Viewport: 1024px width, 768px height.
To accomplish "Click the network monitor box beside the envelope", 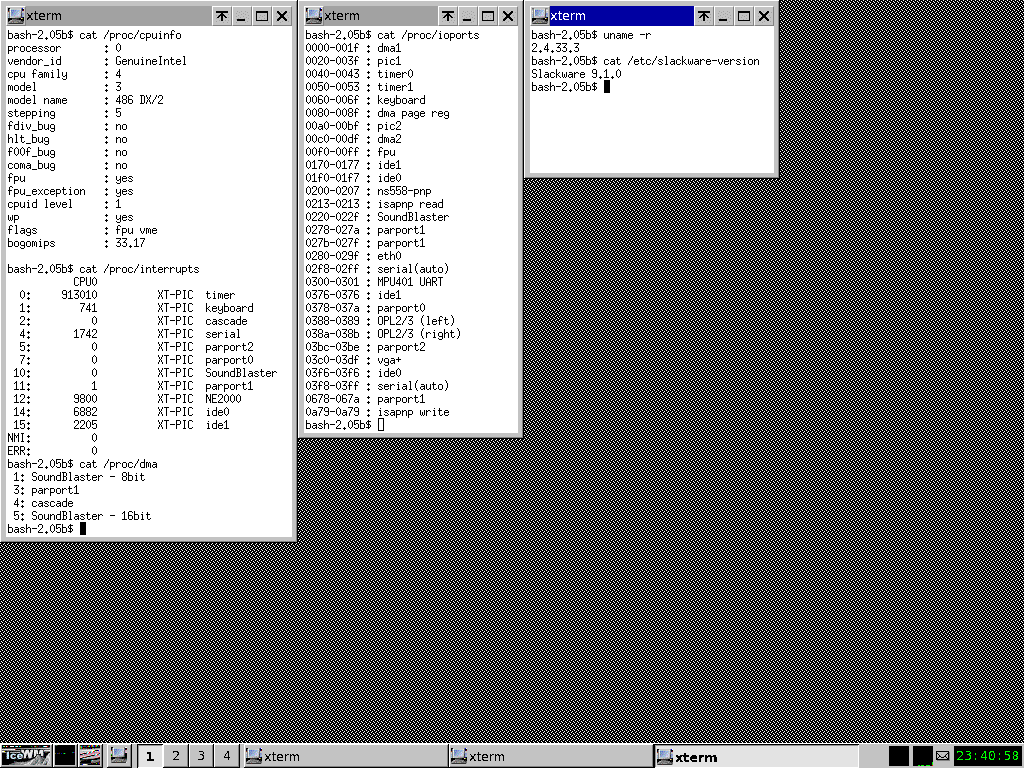I will (922, 756).
